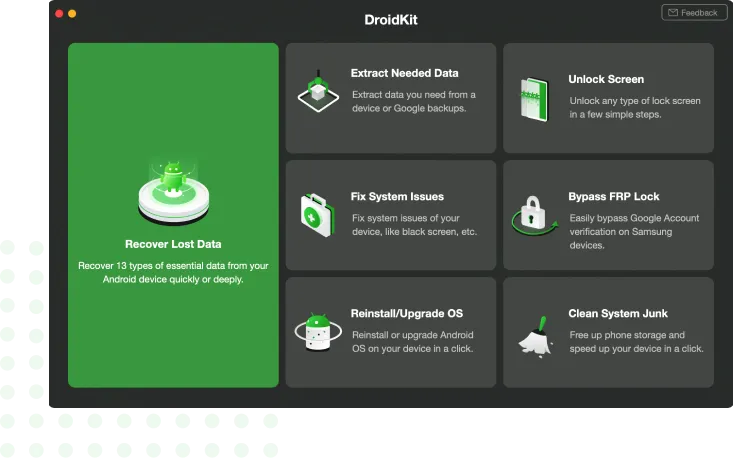The image size is (733, 458).
Task: Open the Recover Lost Data title
Action: tap(173, 244)
